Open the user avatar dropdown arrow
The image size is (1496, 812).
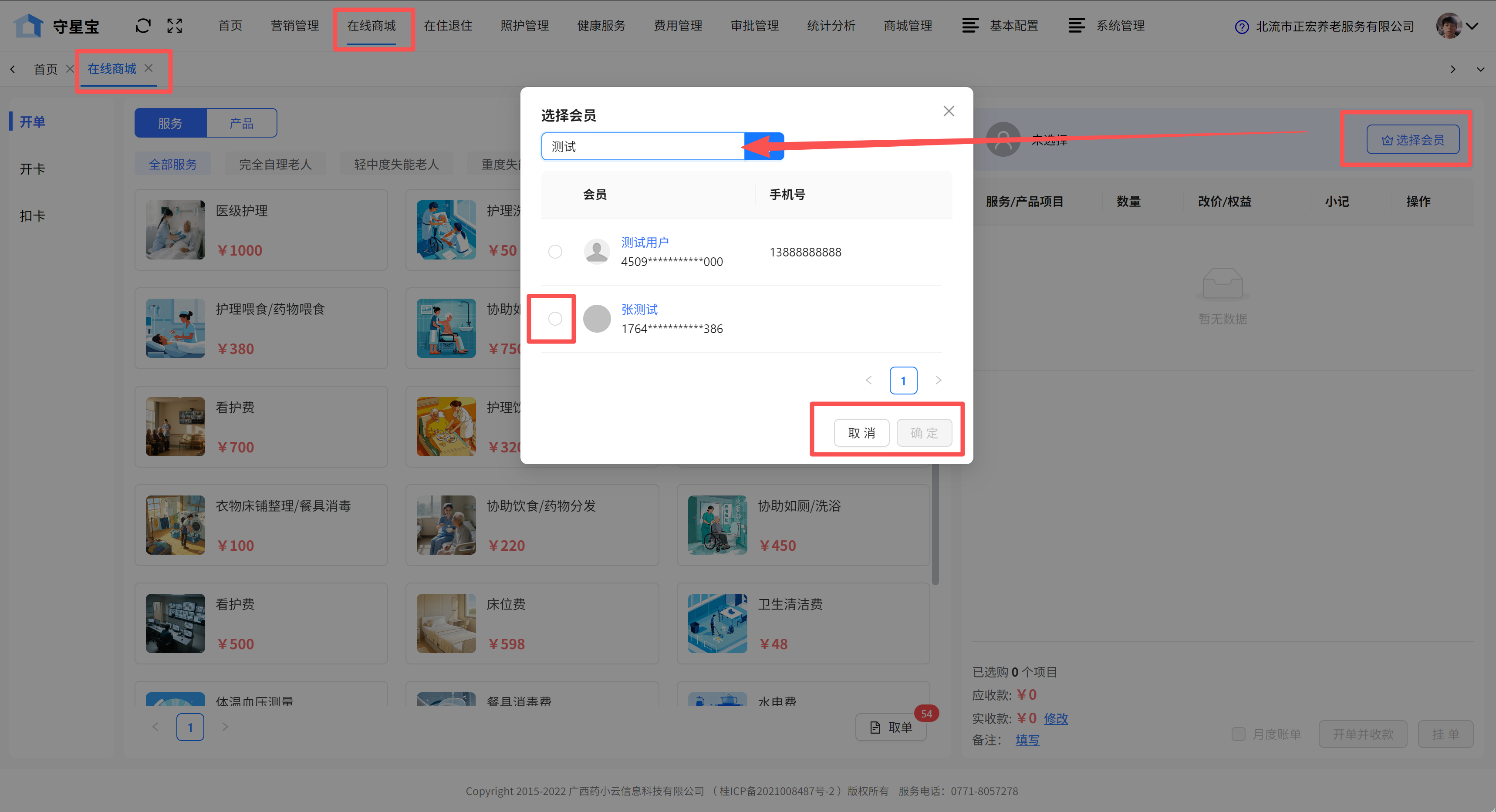click(x=1472, y=26)
